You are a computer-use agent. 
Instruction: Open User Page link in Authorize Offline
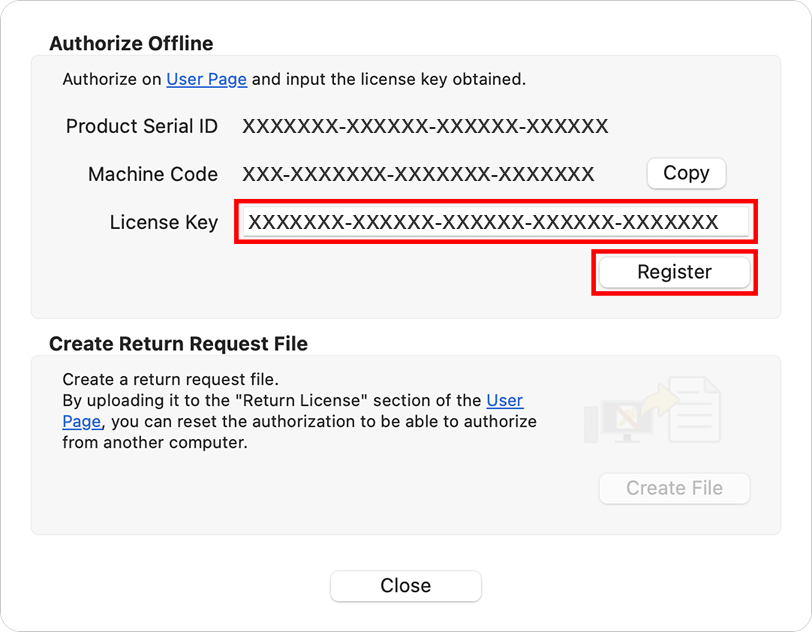click(207, 79)
